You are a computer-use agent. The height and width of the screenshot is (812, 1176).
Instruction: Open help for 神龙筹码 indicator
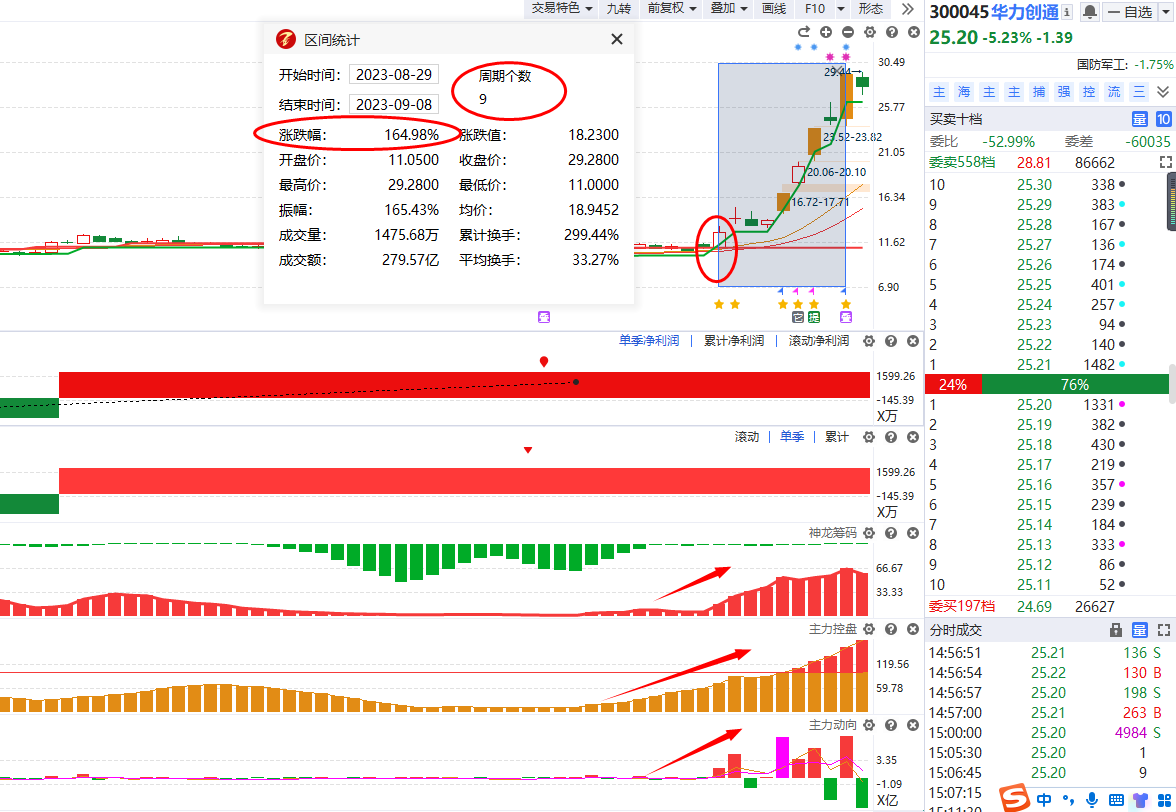click(891, 533)
